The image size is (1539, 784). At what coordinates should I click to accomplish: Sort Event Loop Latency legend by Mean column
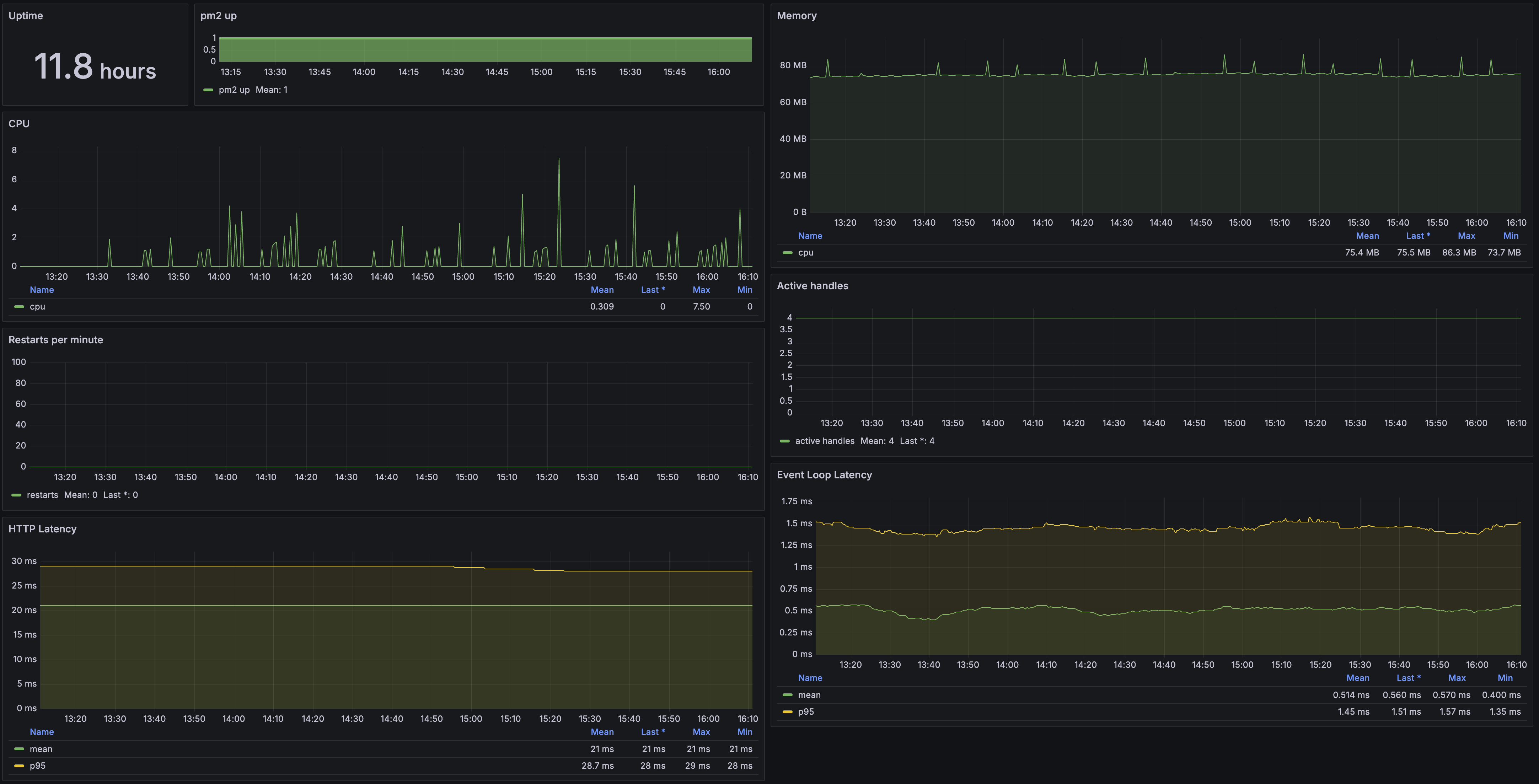coord(1358,678)
